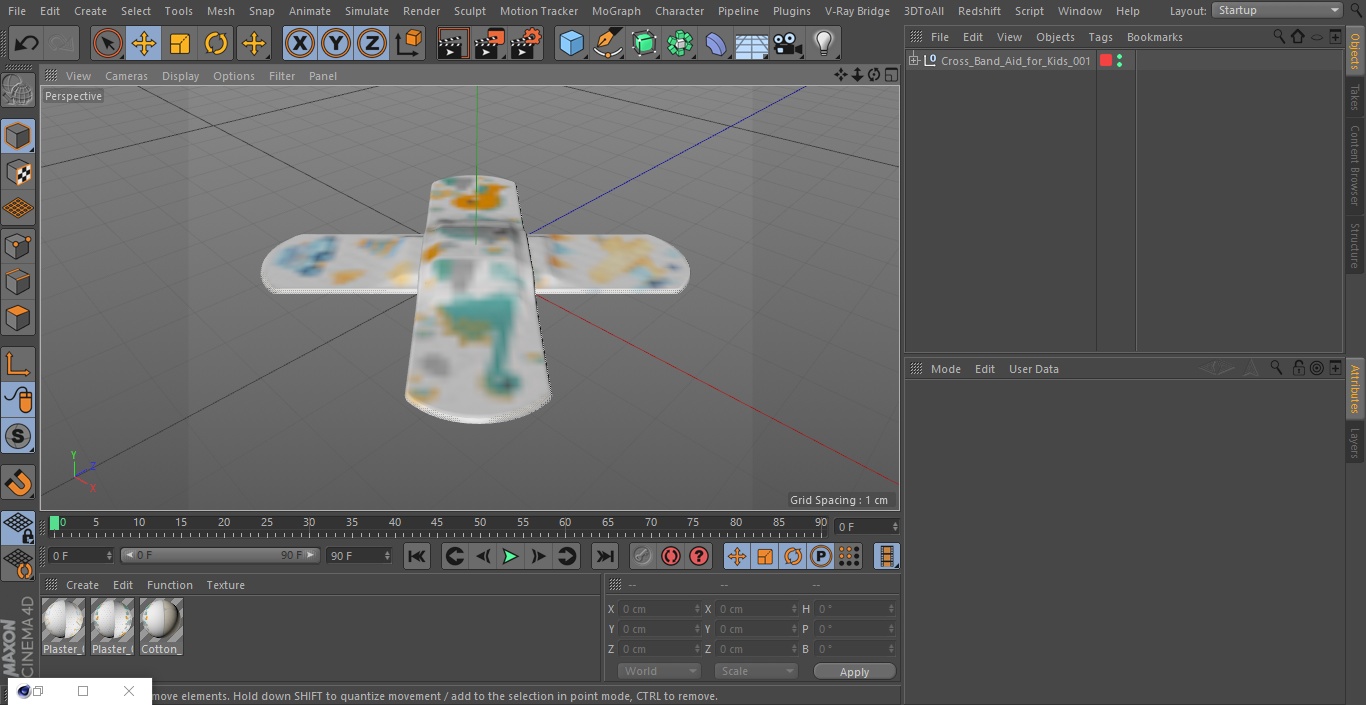Viewport: 1366px width, 705px height.
Task: Activate the Scale tool
Action: click(x=180, y=43)
